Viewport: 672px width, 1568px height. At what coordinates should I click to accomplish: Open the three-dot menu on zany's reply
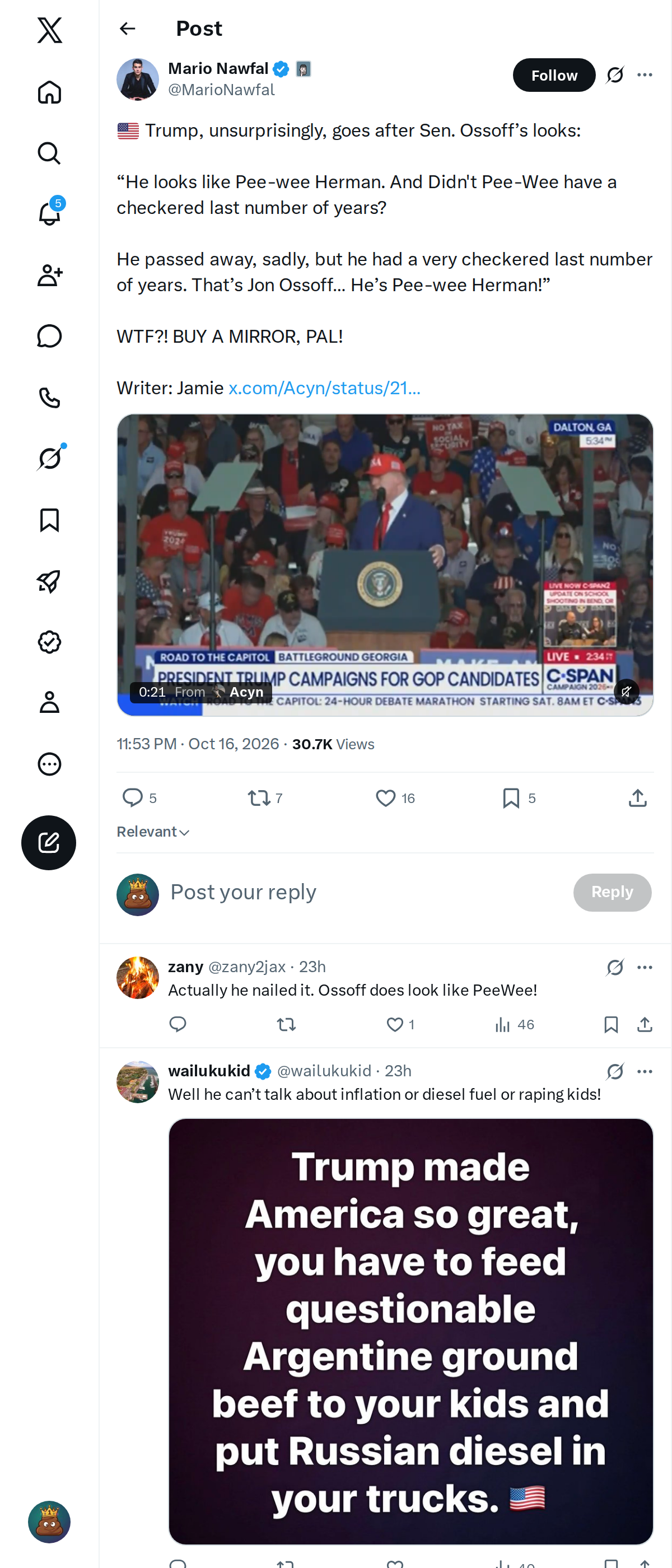pos(645,967)
